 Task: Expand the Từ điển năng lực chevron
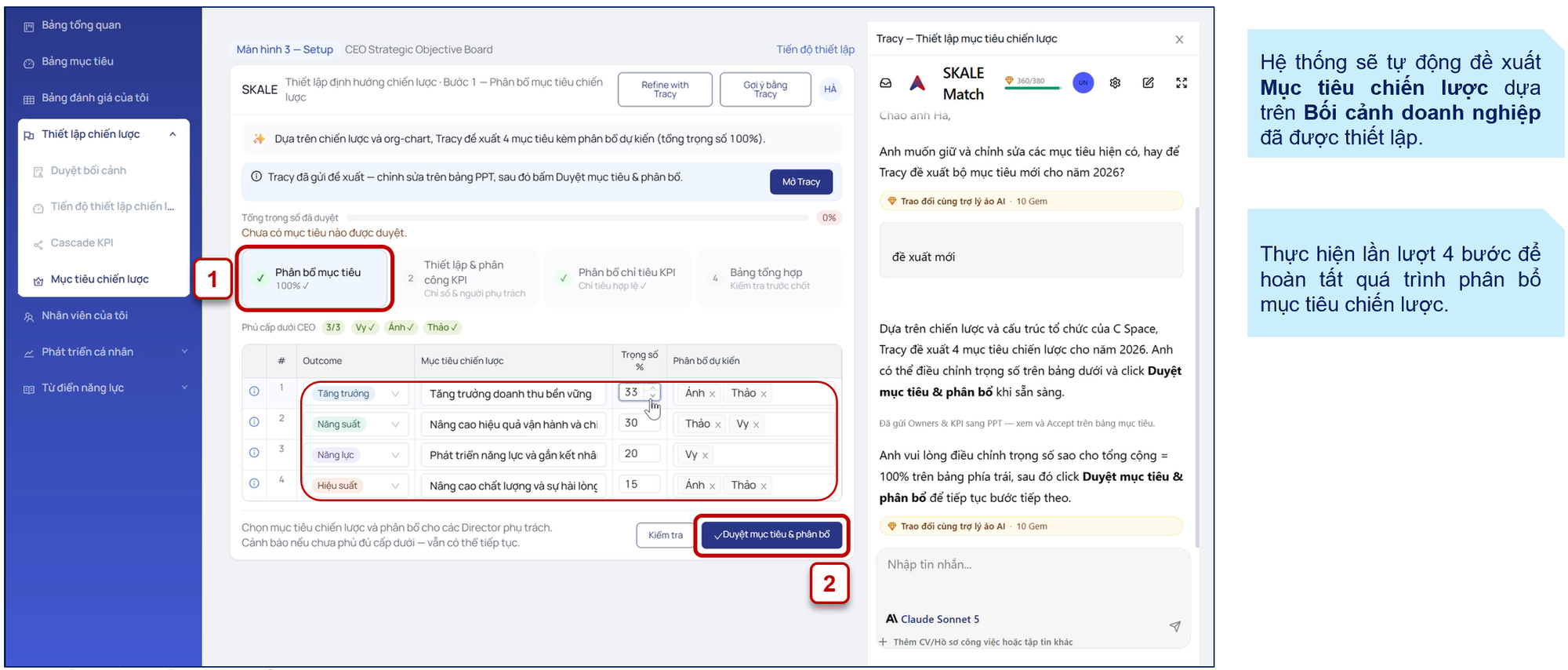pos(185,388)
